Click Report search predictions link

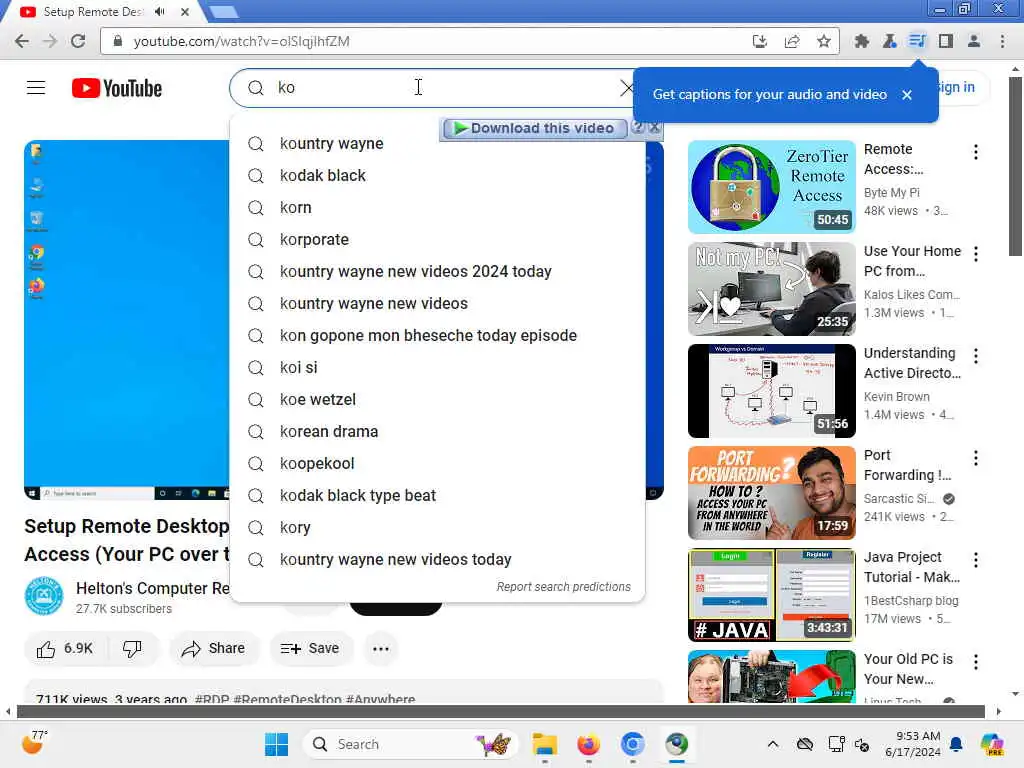(x=563, y=586)
